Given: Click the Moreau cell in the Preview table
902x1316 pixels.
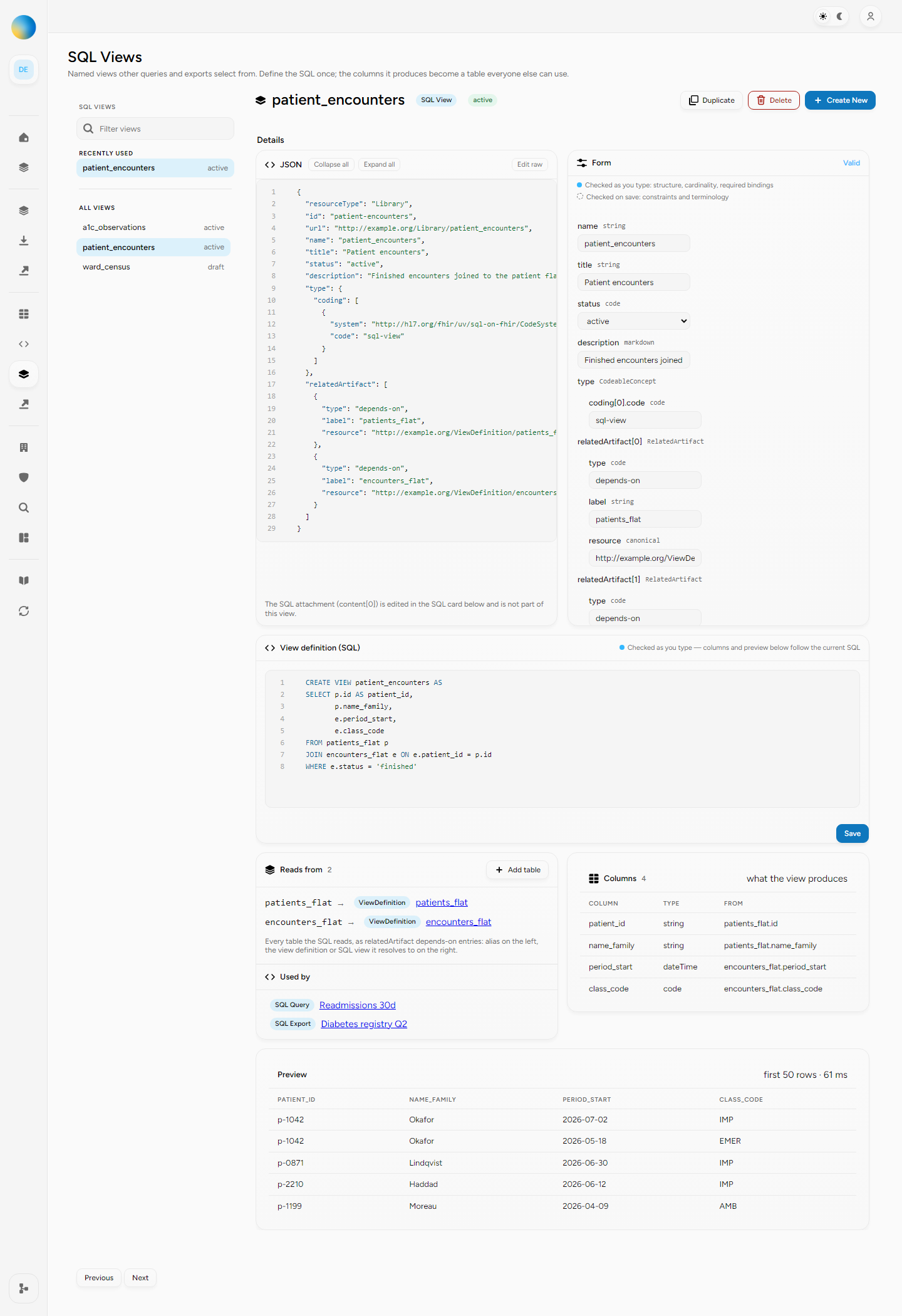Looking at the screenshot, I should (x=423, y=1206).
